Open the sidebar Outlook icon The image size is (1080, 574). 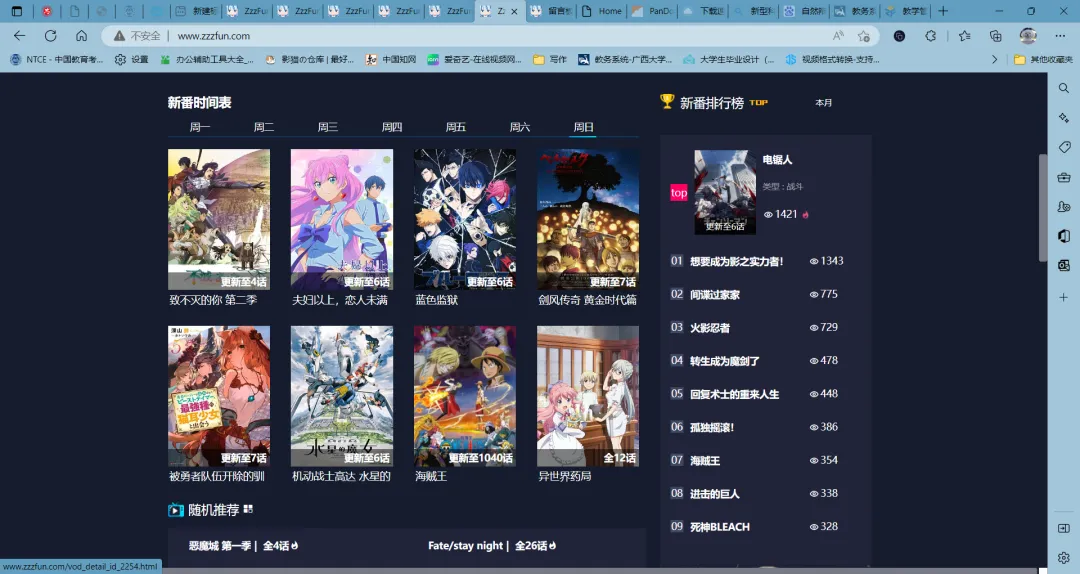click(1063, 266)
